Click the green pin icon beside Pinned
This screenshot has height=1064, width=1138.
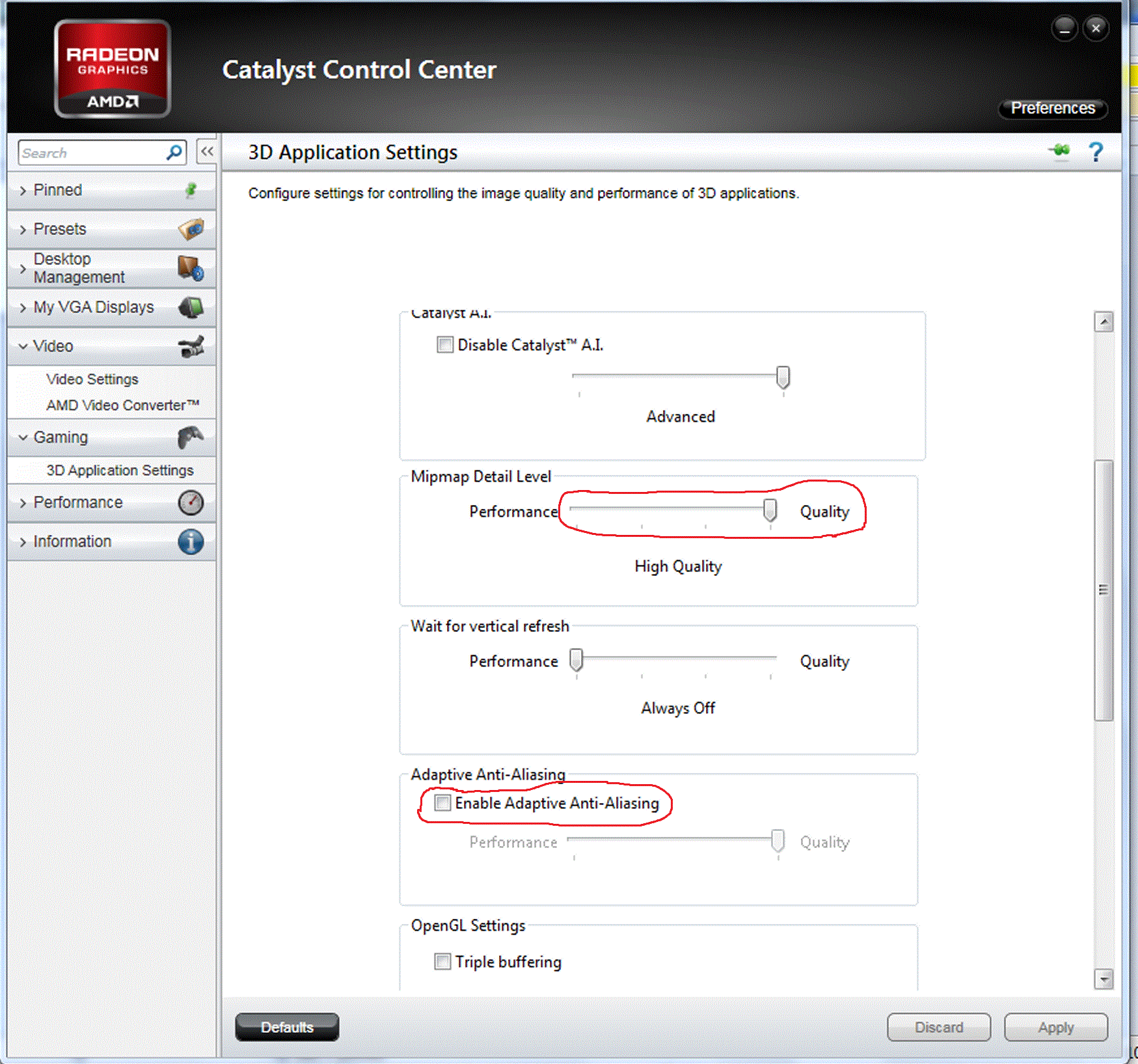pos(191,189)
